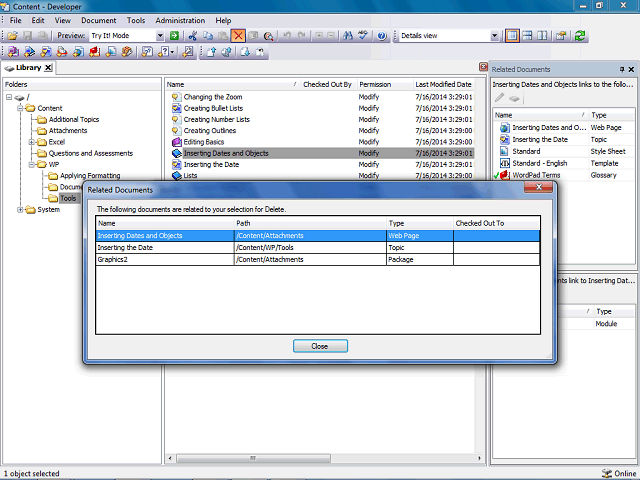Viewport: 640px width, 480px height.
Task: Select the single pane layout toggle
Action: (512, 36)
